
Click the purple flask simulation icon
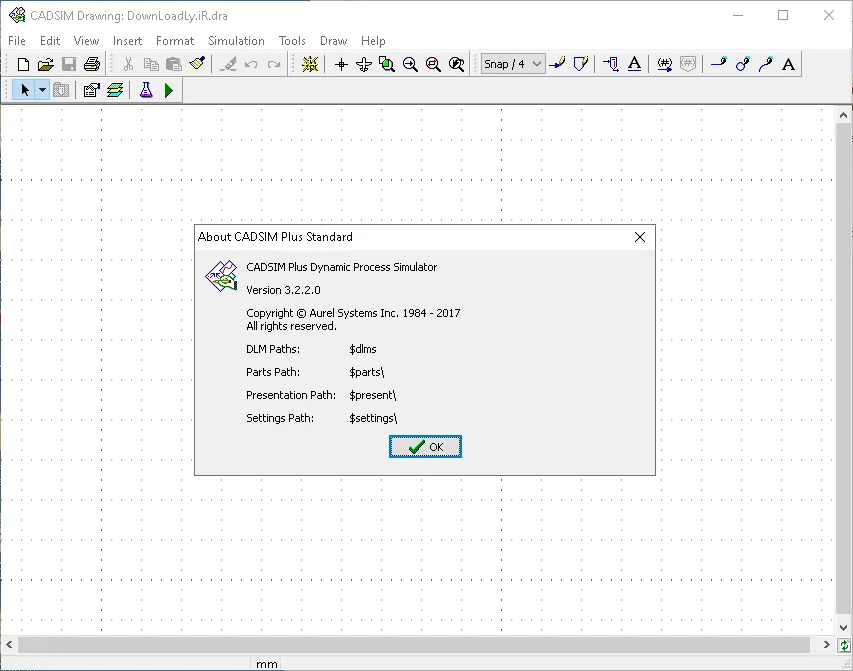146,90
